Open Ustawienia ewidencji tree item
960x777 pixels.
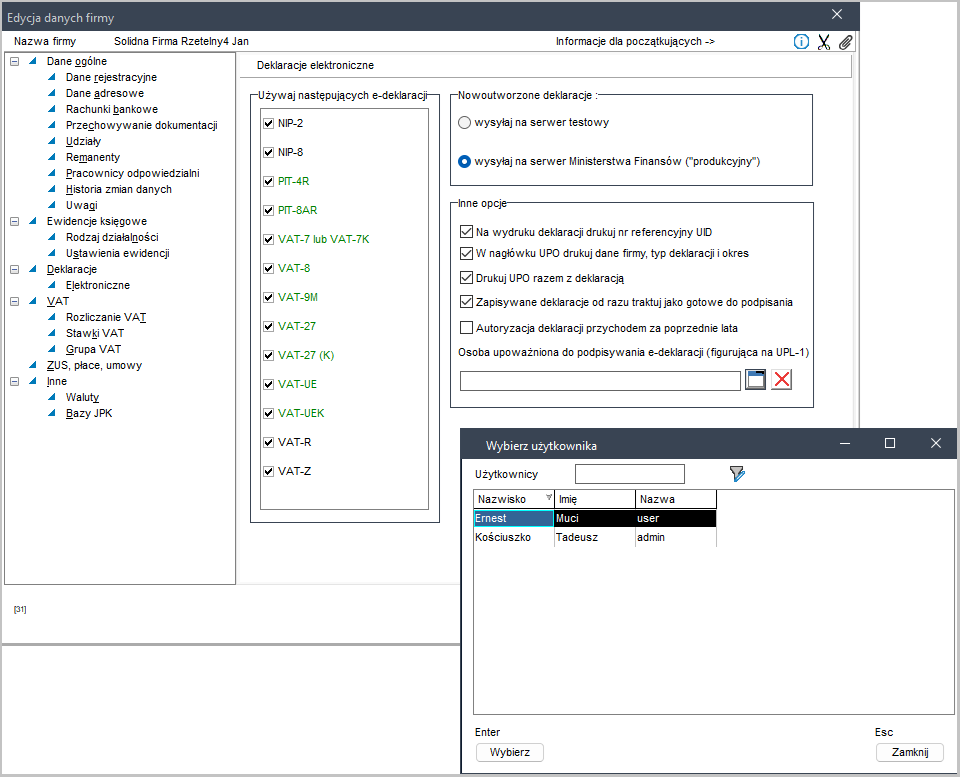[x=118, y=253]
